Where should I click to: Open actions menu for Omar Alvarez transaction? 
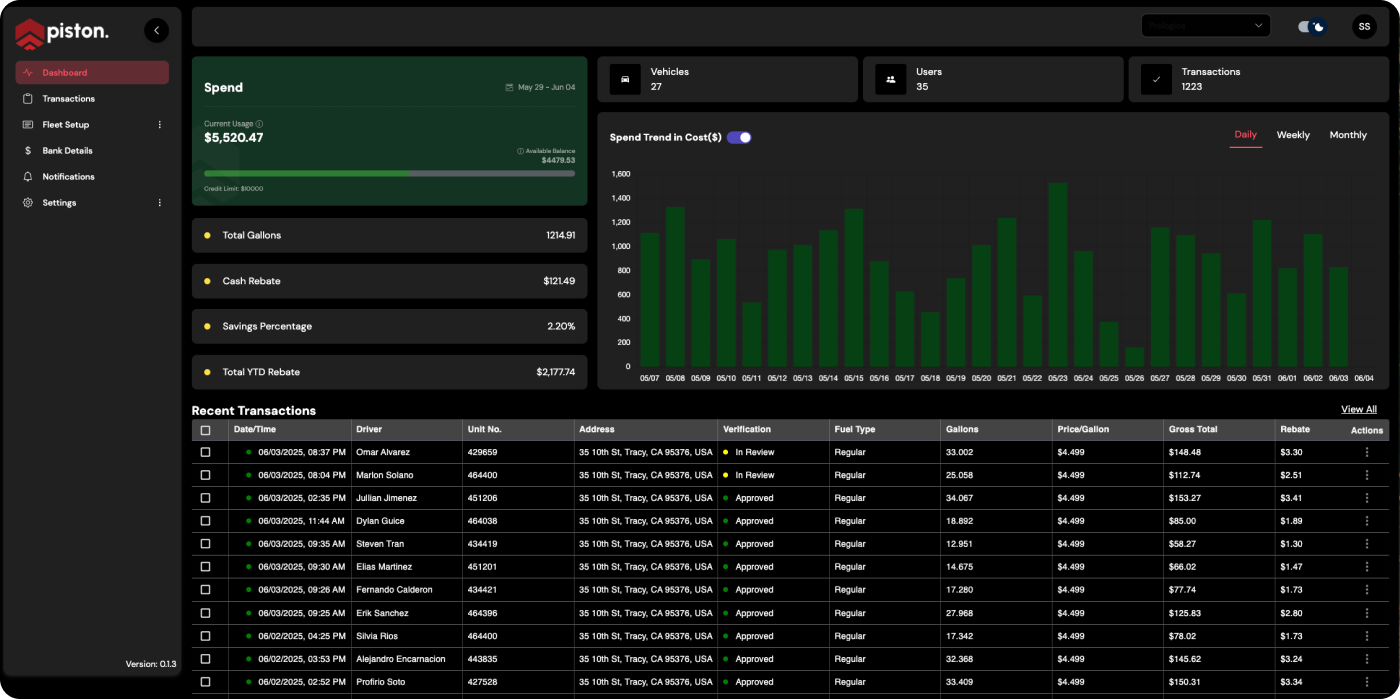pos(1367,452)
